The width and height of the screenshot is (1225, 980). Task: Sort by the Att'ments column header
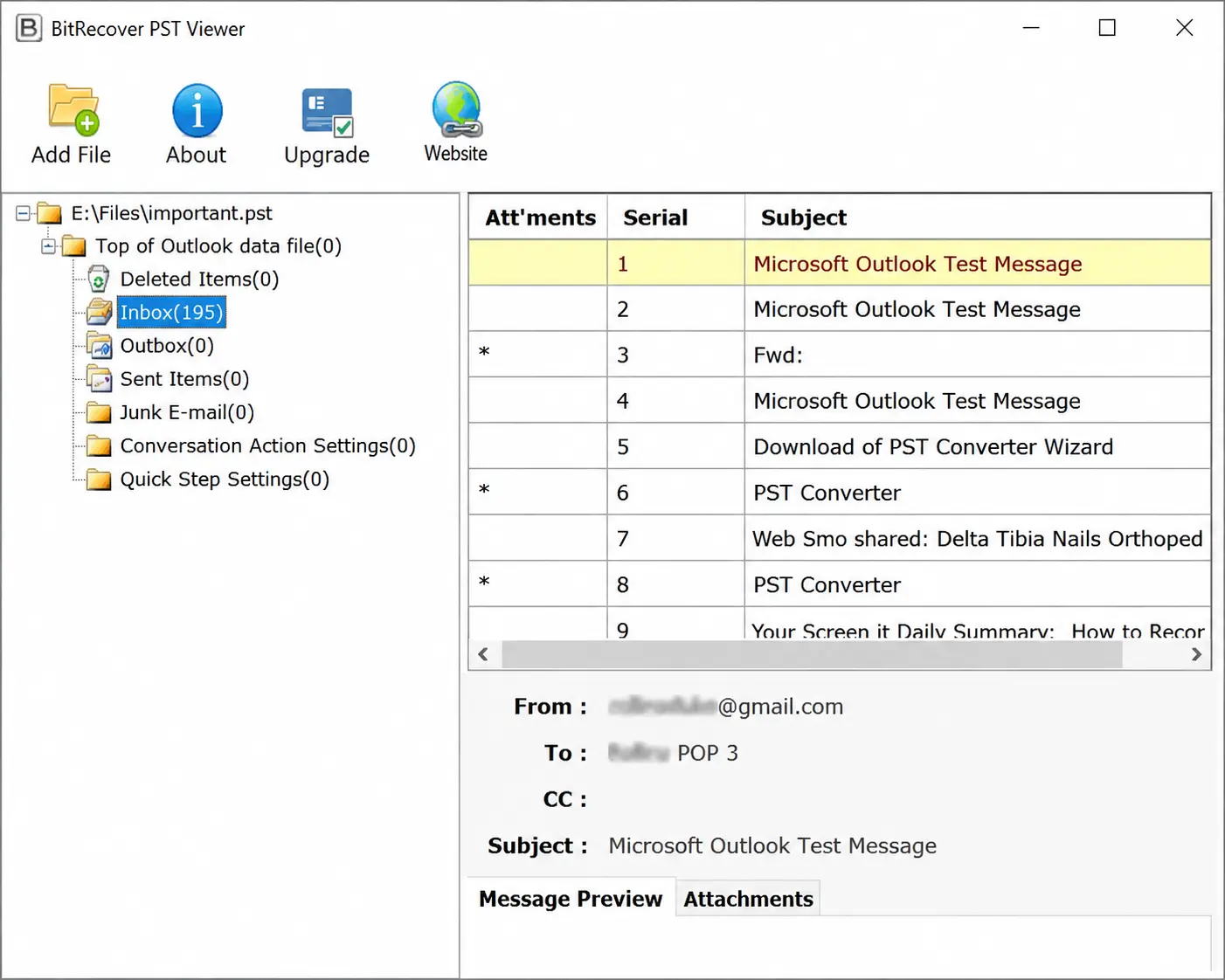click(538, 217)
